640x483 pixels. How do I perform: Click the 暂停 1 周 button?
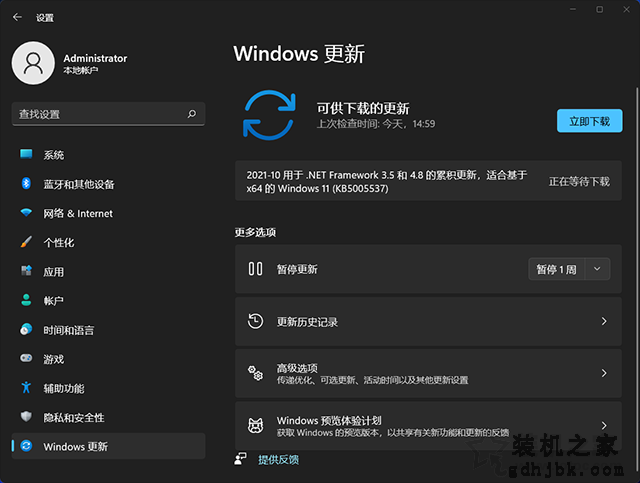click(556, 269)
